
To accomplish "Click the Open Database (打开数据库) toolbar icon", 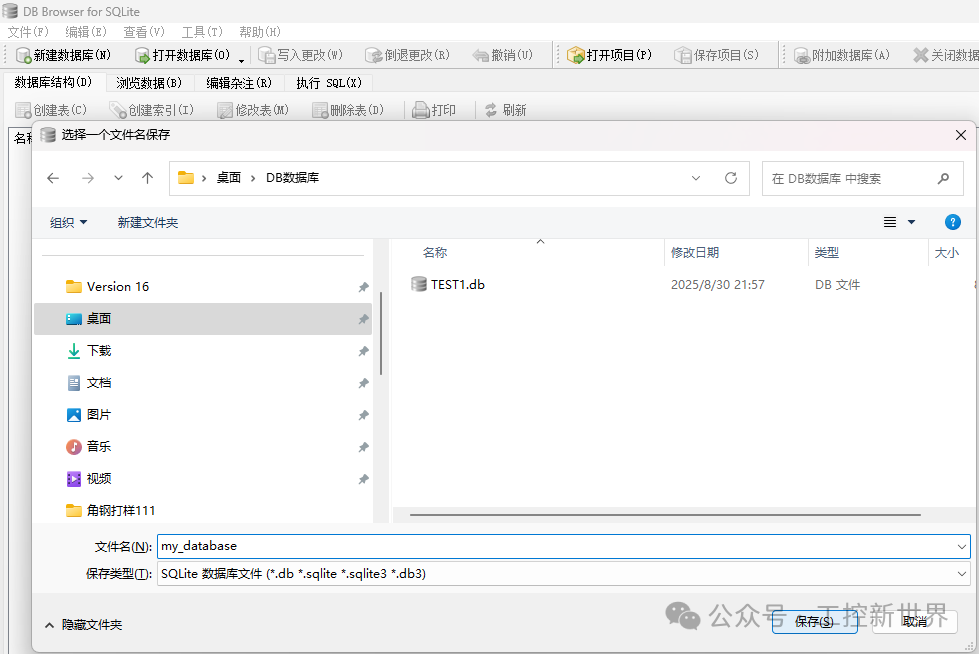I will 142,55.
